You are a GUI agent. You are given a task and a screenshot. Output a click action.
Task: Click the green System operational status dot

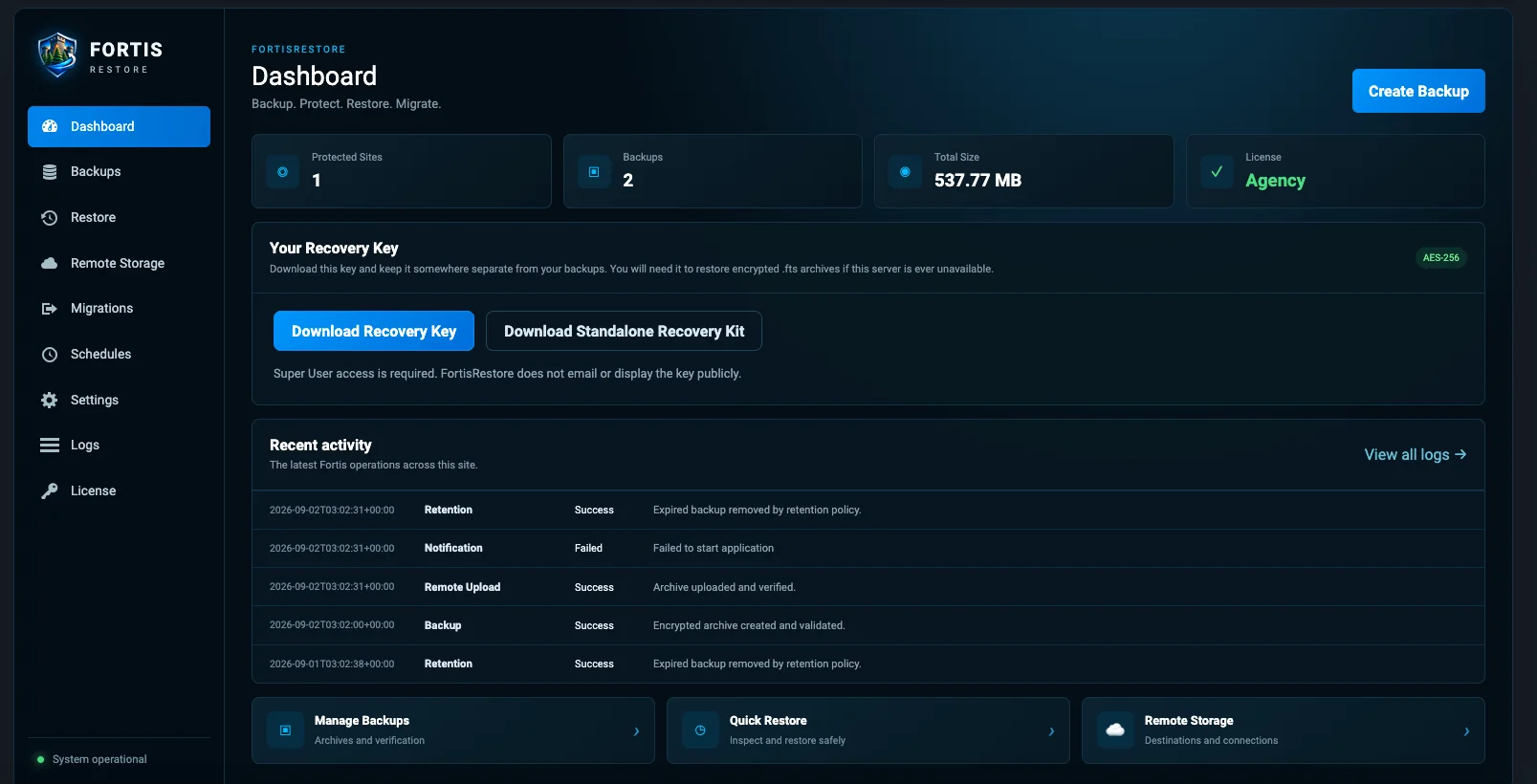[x=40, y=760]
